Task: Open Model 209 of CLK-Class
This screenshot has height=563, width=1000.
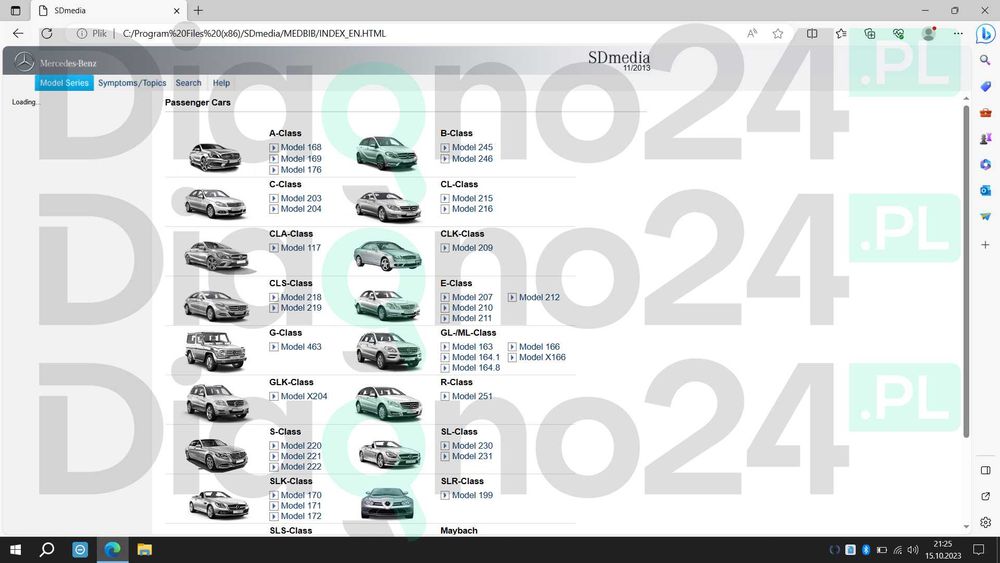Action: coord(473,248)
